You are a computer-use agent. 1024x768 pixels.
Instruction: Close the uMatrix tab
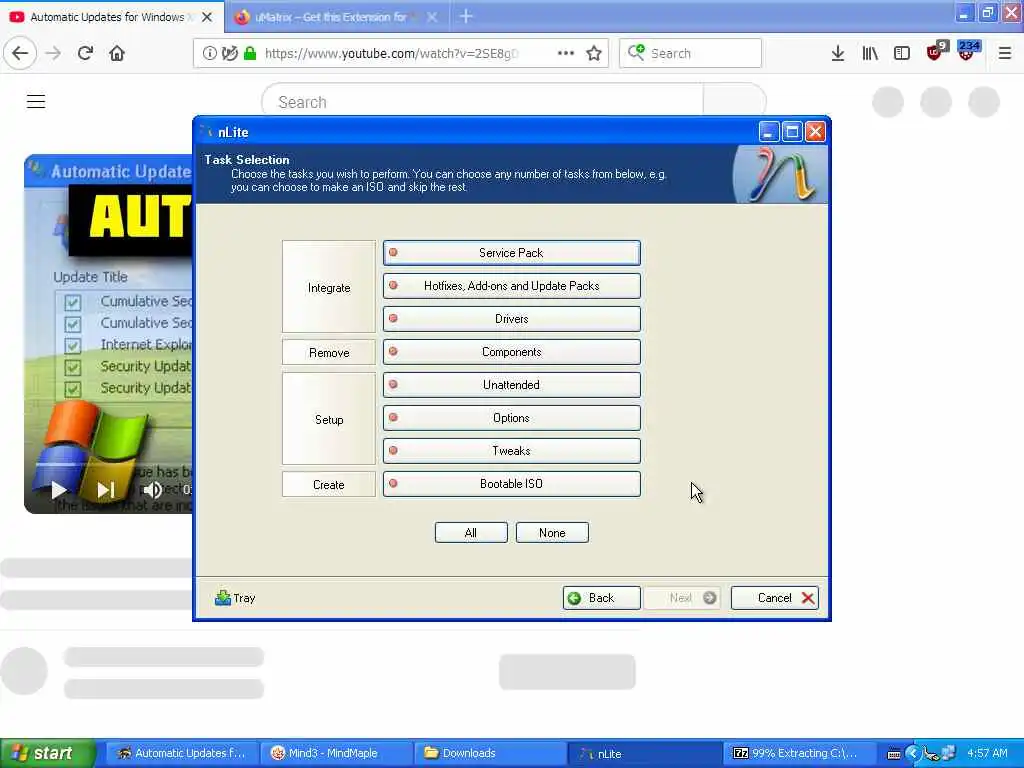[x=432, y=17]
